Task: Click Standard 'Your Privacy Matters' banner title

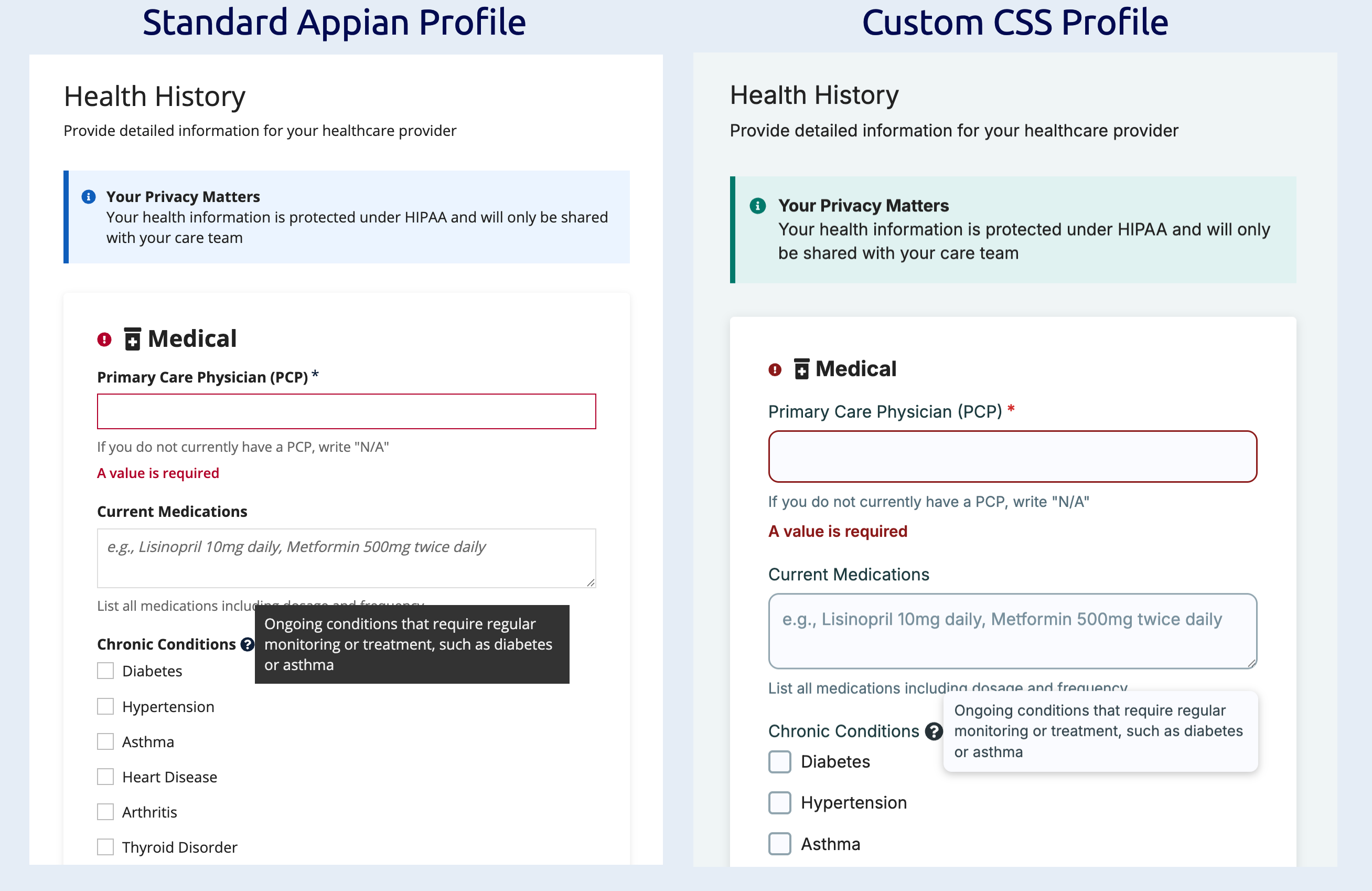Action: coord(183,197)
